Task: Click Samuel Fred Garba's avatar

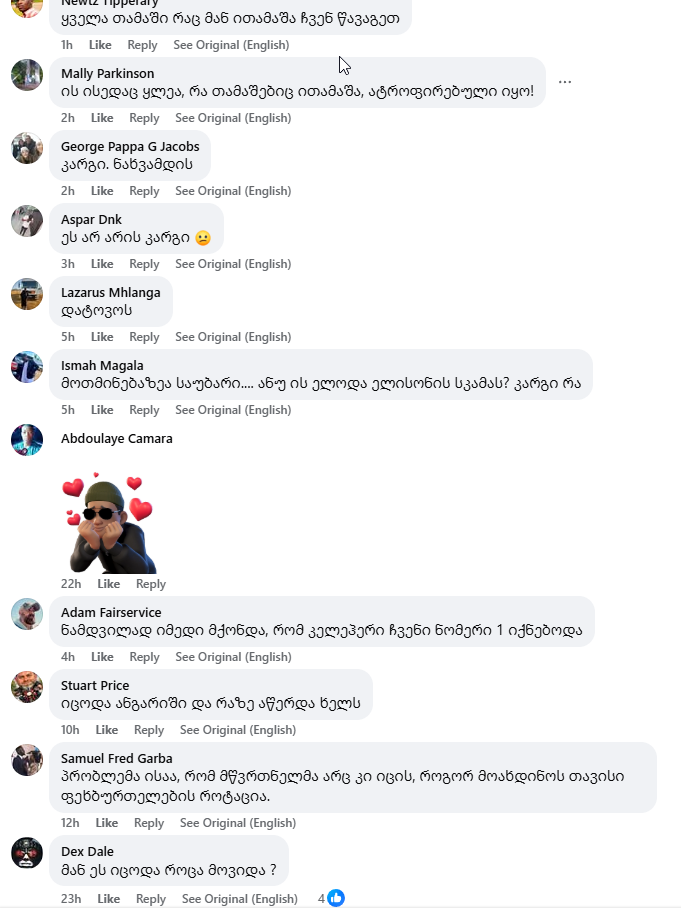Action: pyautogui.click(x=27, y=760)
